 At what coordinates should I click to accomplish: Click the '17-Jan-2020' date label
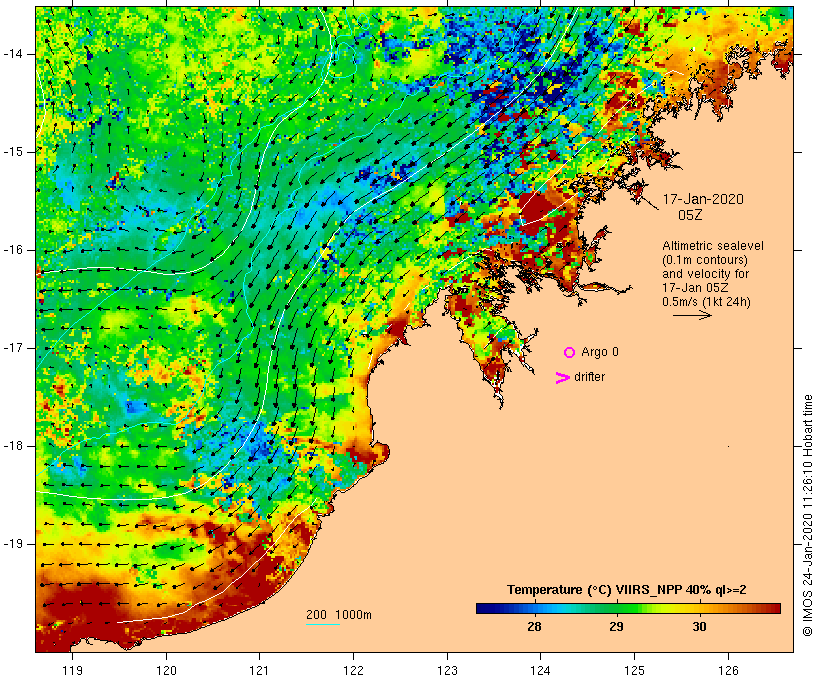pos(703,199)
